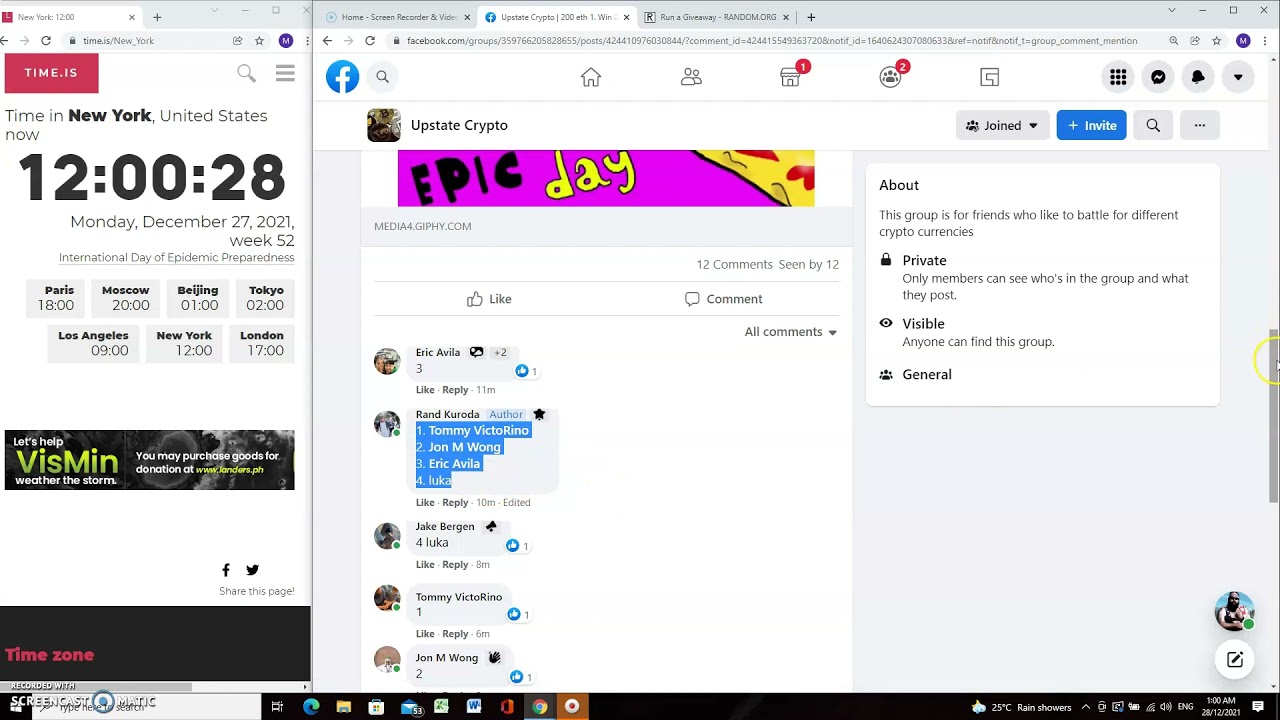Screen dimensions: 1280x720
Task: Open International Day of Epidemic Preparedness link
Action: pos(176,257)
